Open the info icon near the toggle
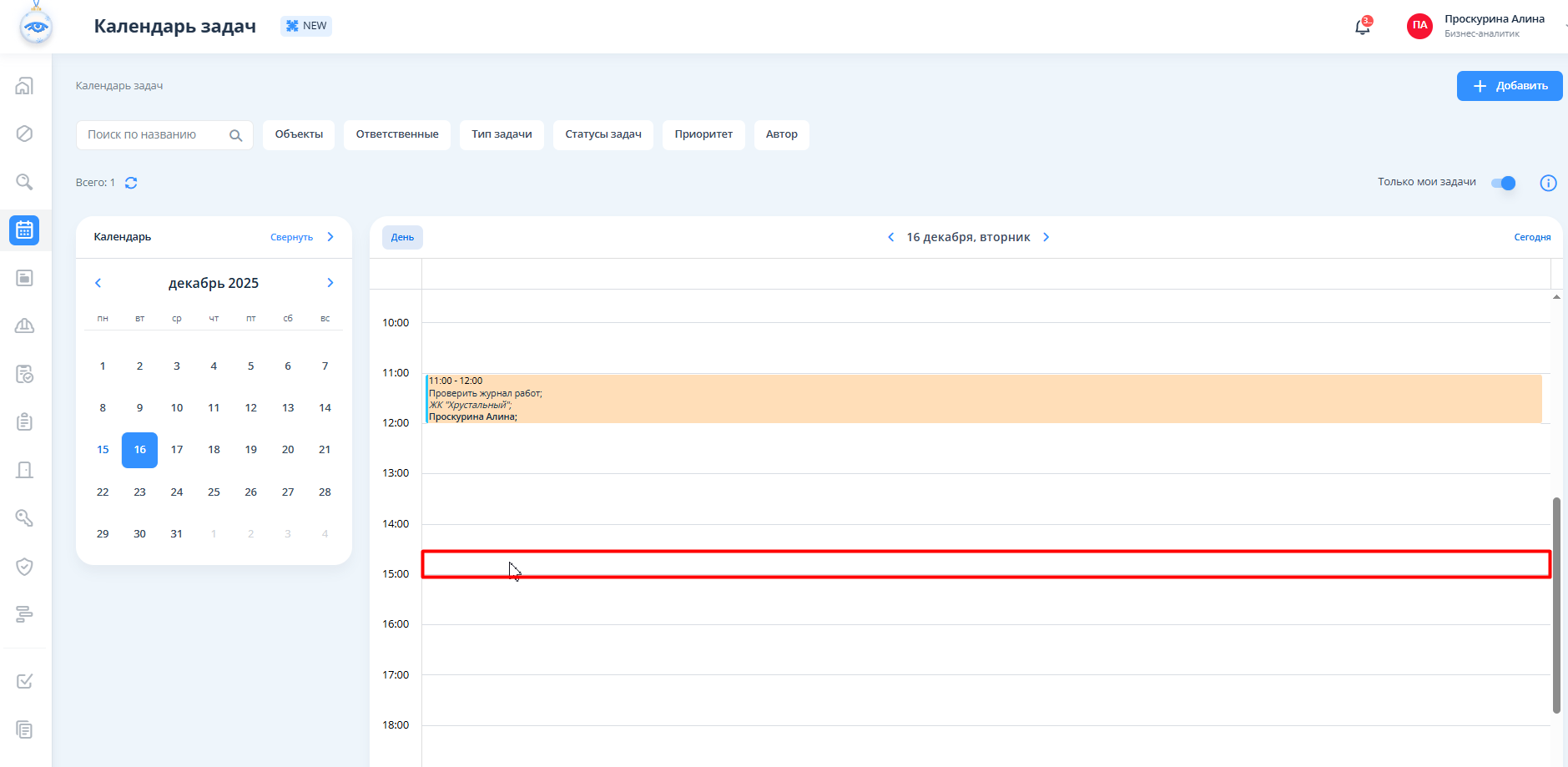This screenshot has width=1568, height=767. tap(1548, 183)
